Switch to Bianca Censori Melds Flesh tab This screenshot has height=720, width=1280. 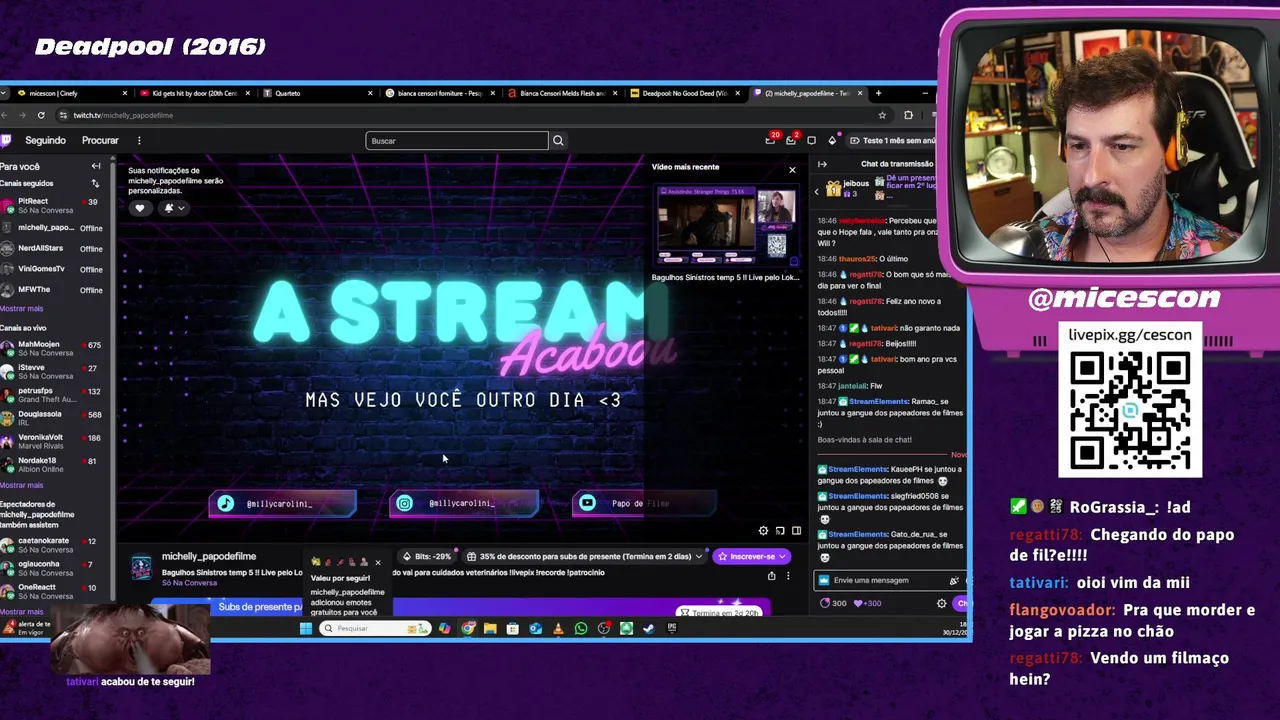click(x=562, y=93)
